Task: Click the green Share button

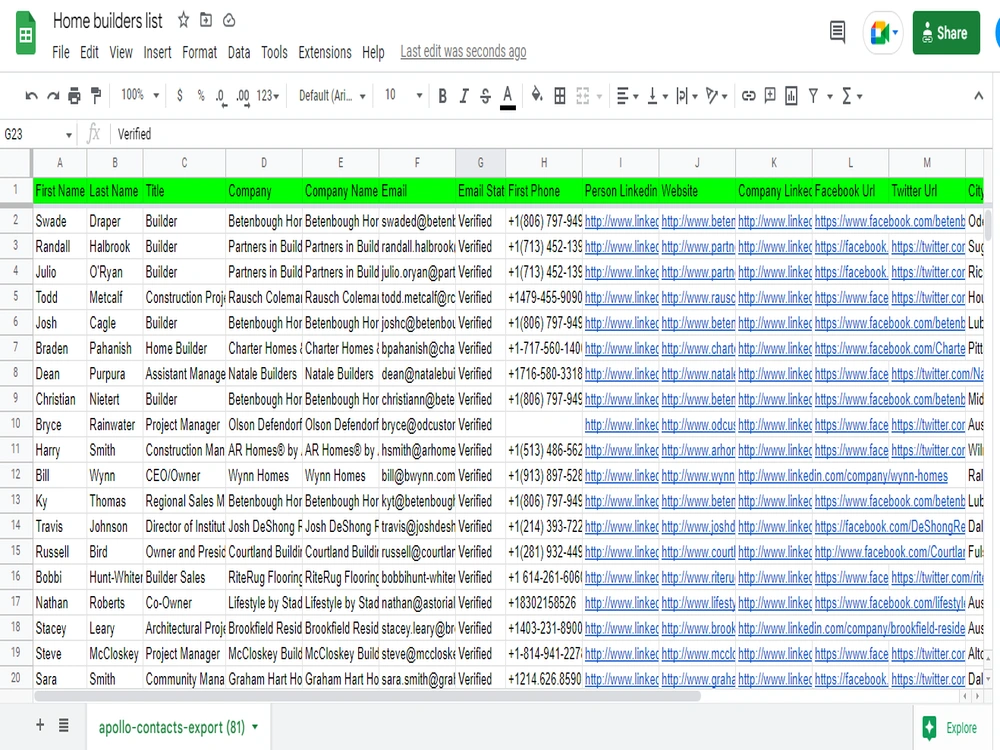Action: [946, 33]
